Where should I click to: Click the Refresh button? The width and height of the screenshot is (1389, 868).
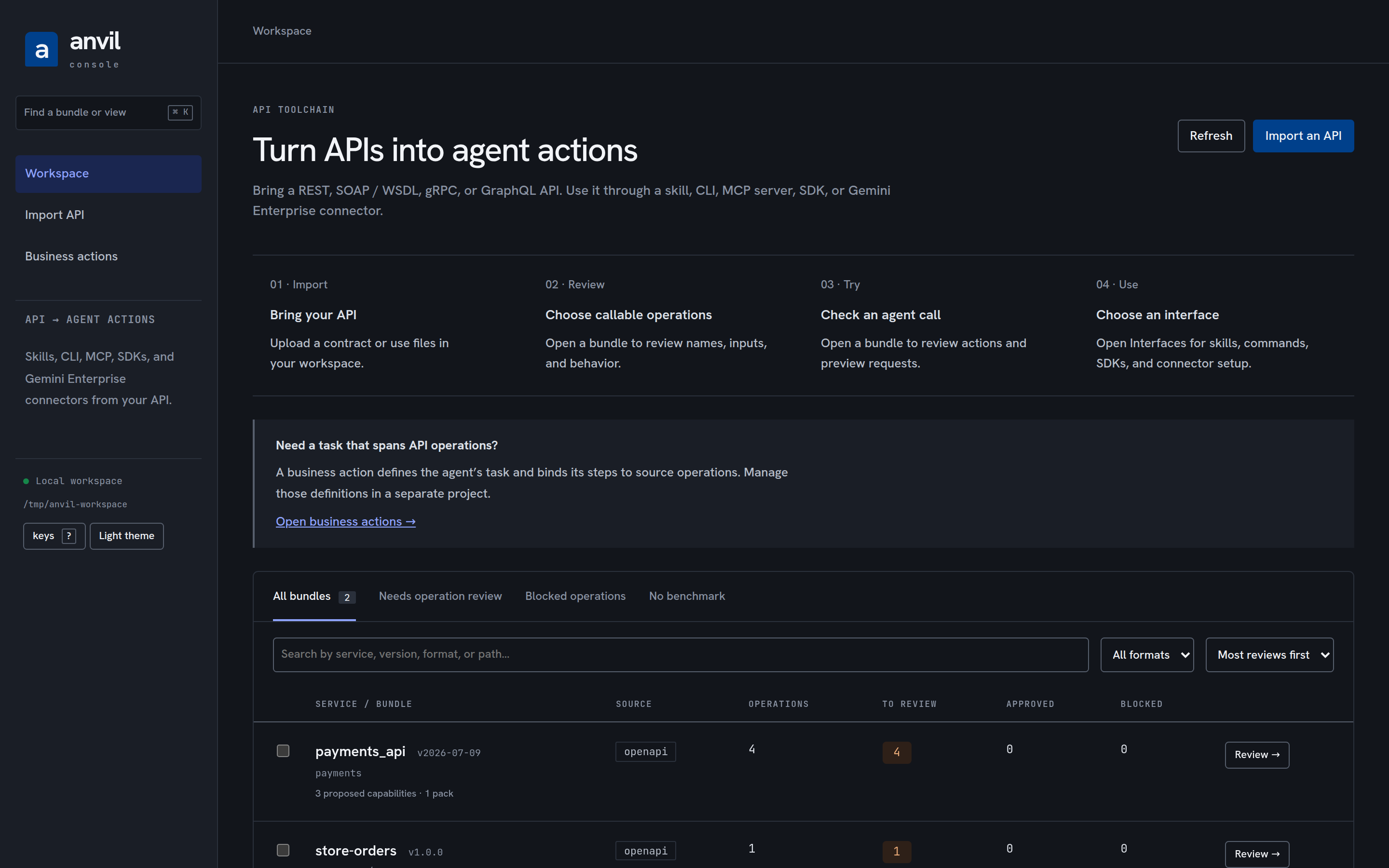coord(1211,136)
